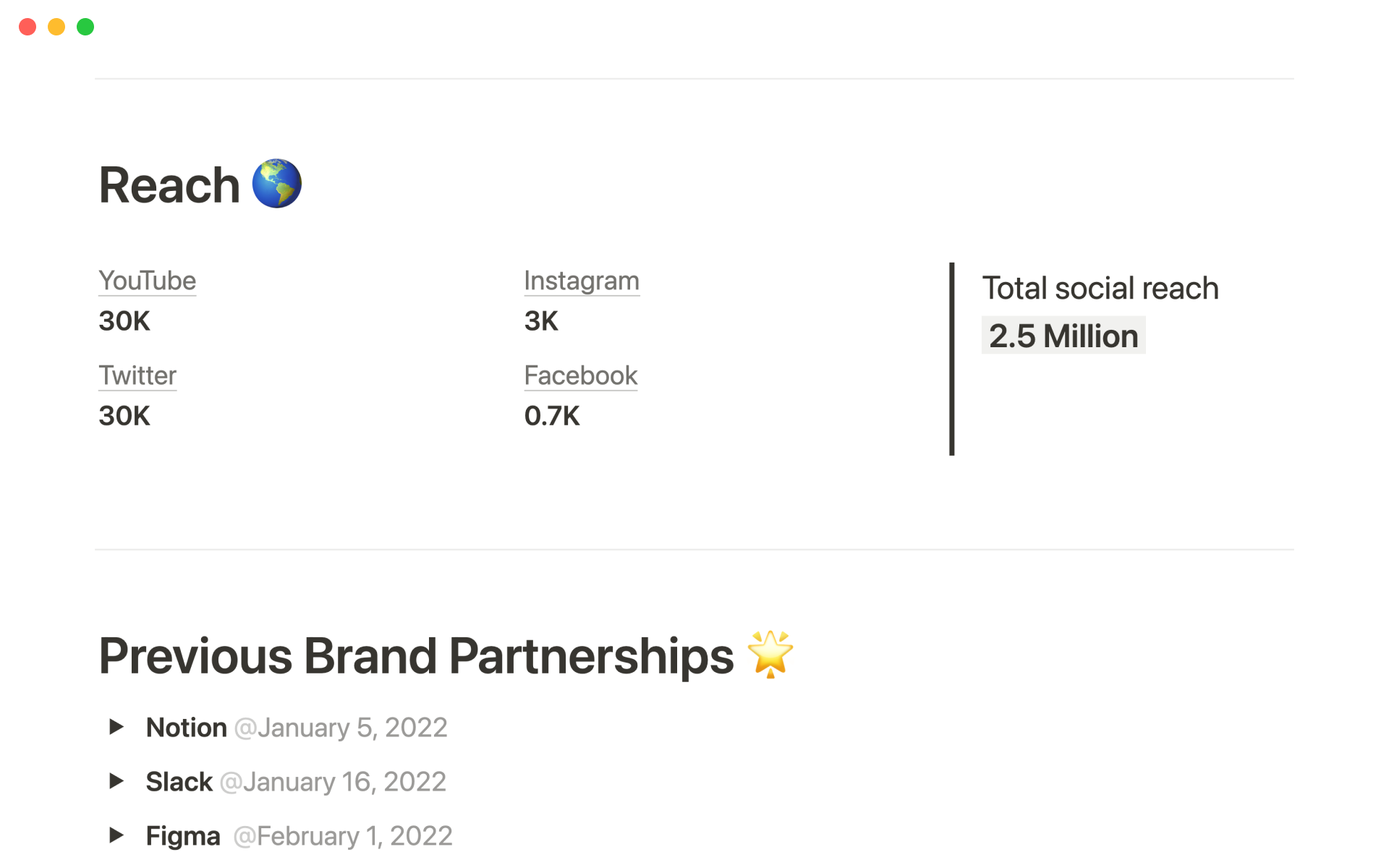Visit the Facebook link
The width and height of the screenshot is (1389, 868).
[581, 375]
